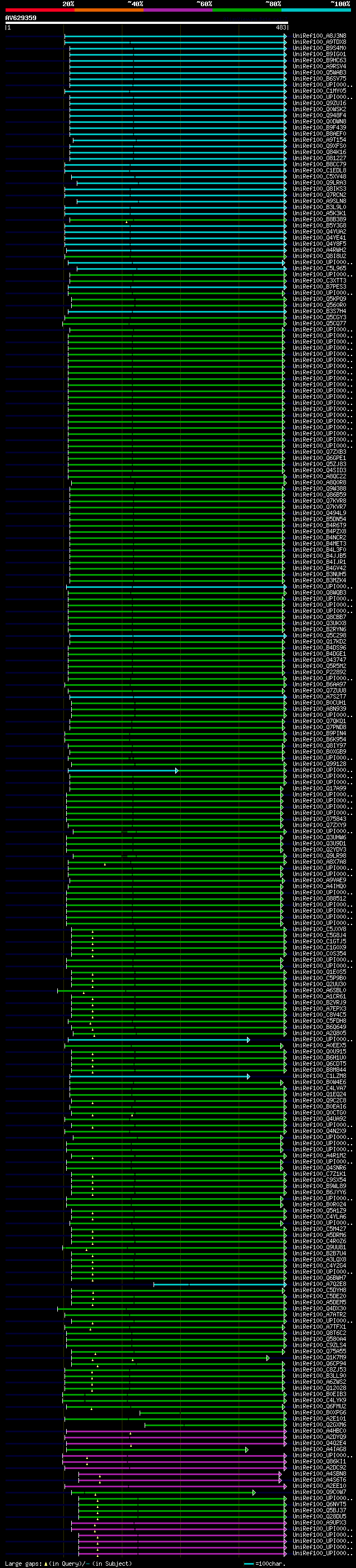Click the alignment bar of UniRef100_C1LZM8

pos(160,1077)
